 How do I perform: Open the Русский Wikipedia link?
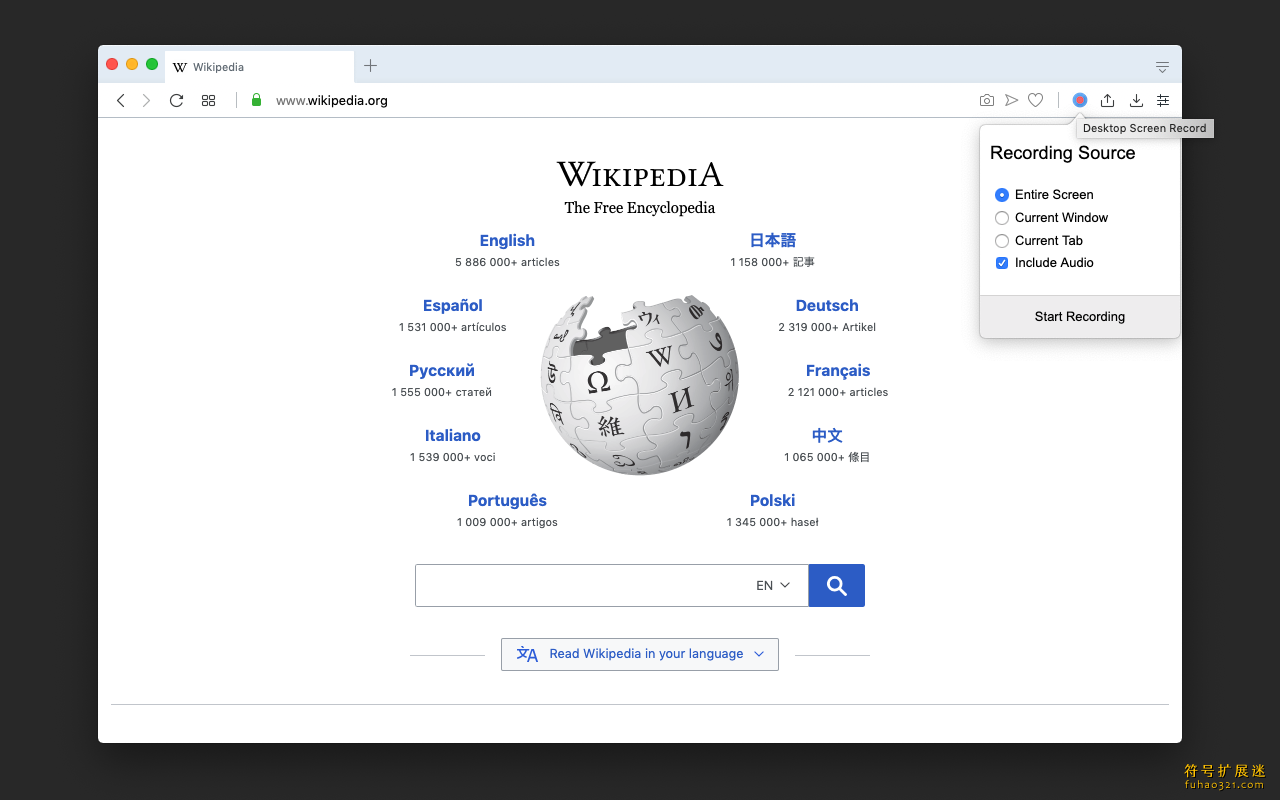[x=442, y=371]
